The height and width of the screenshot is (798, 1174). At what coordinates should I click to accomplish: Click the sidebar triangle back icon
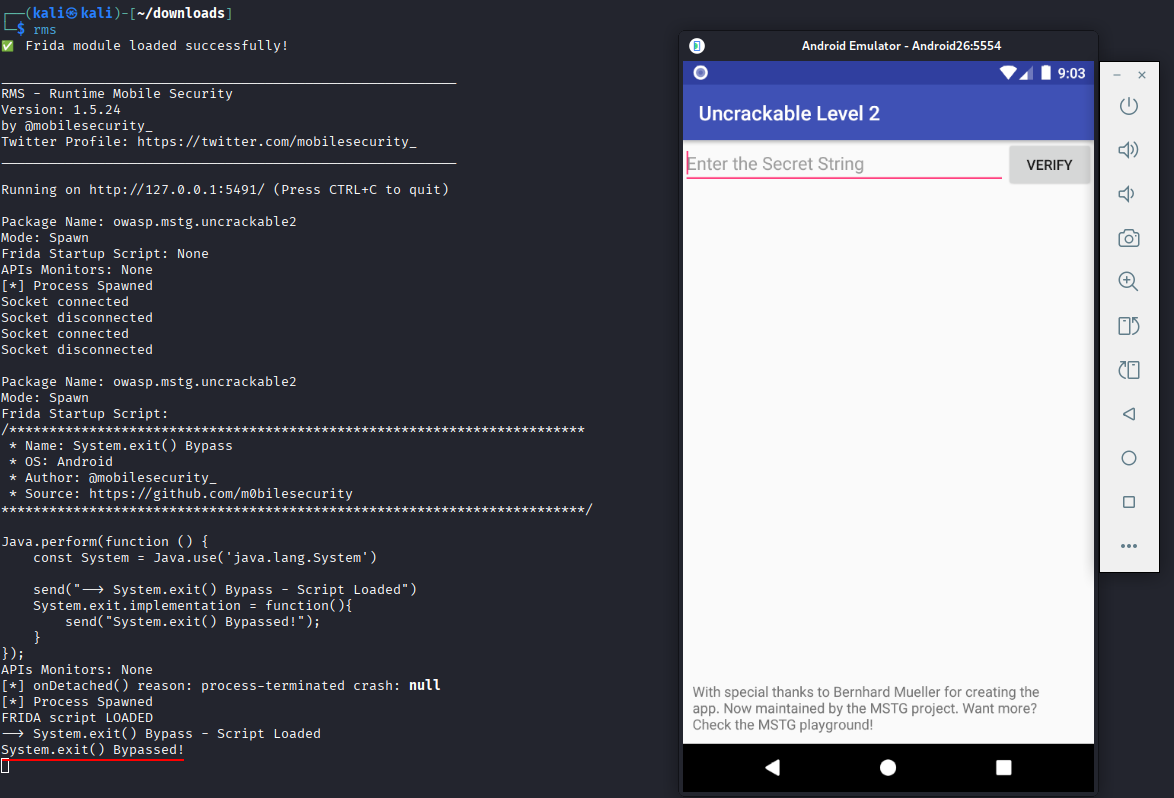1128,414
